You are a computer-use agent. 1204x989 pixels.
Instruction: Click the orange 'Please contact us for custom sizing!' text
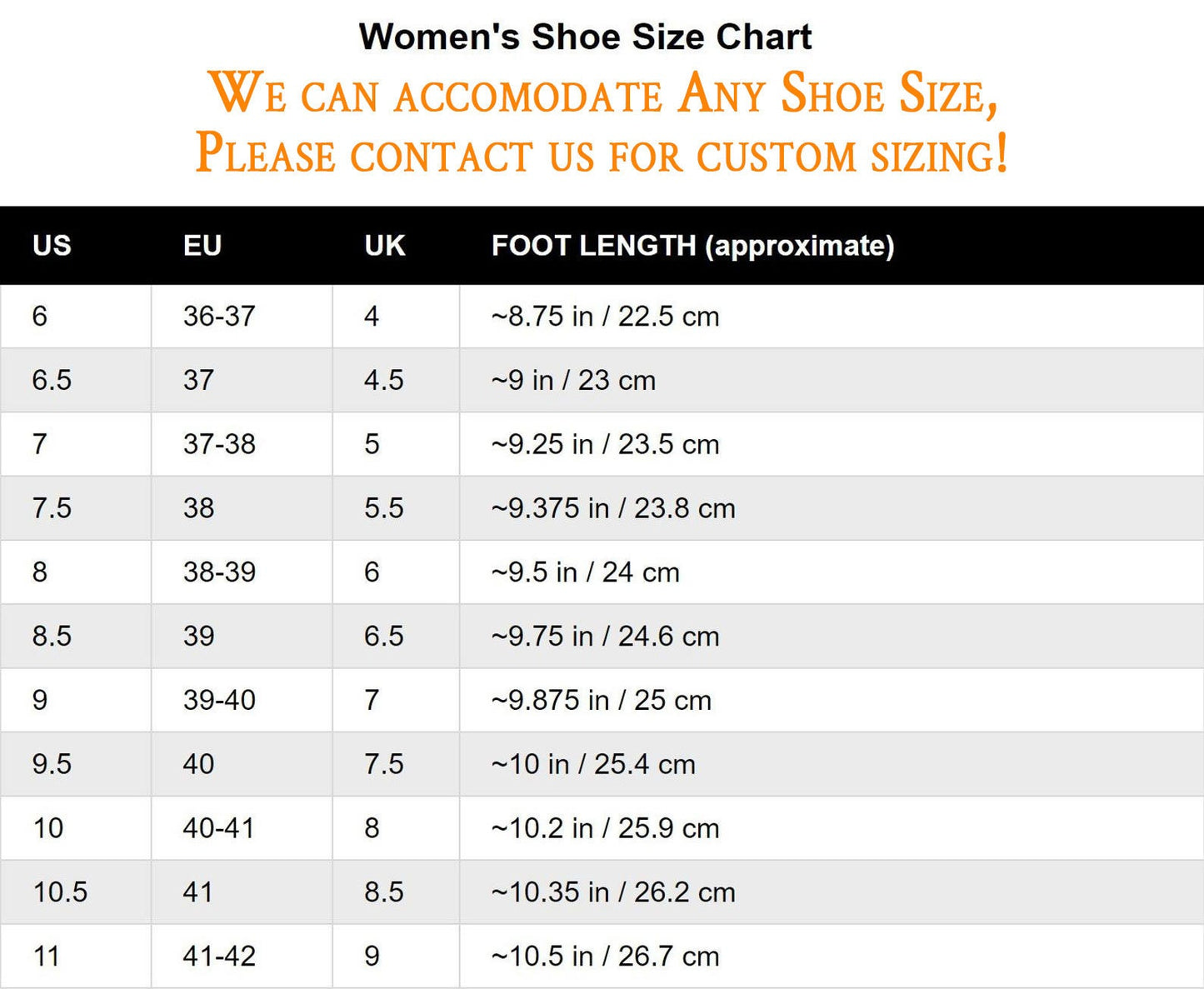pos(602,153)
